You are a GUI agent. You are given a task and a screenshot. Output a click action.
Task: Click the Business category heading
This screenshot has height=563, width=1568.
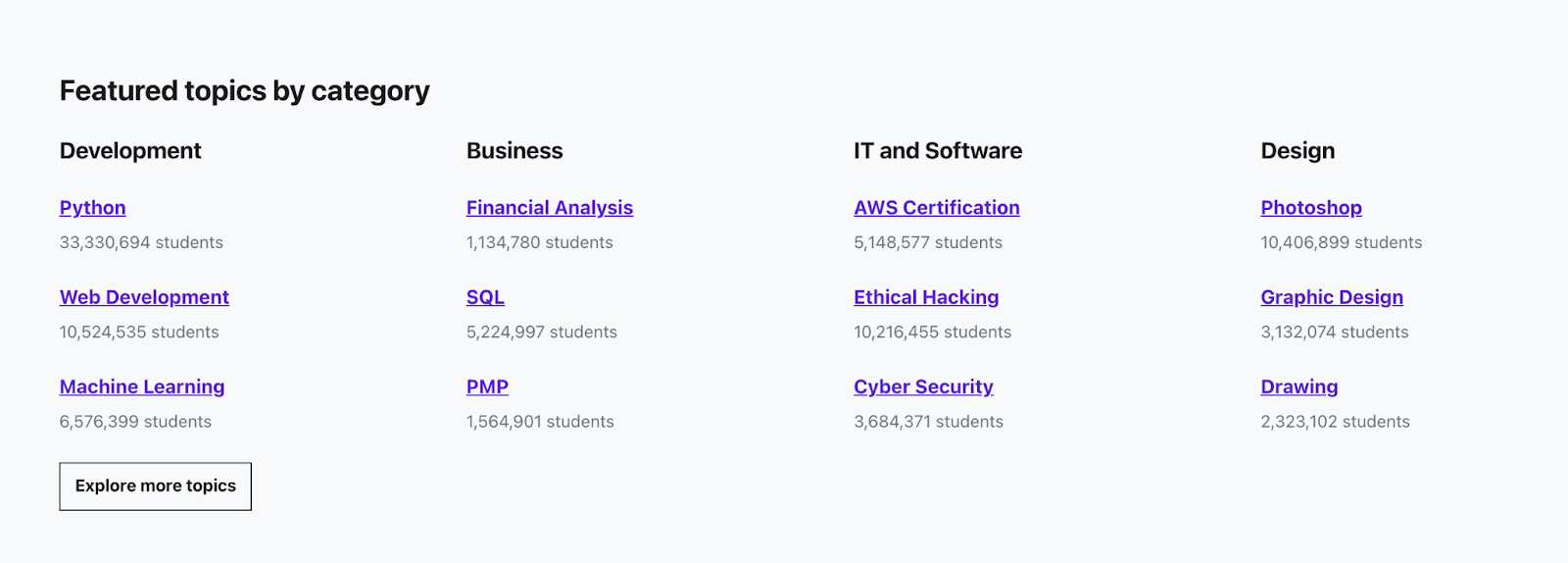(x=514, y=151)
